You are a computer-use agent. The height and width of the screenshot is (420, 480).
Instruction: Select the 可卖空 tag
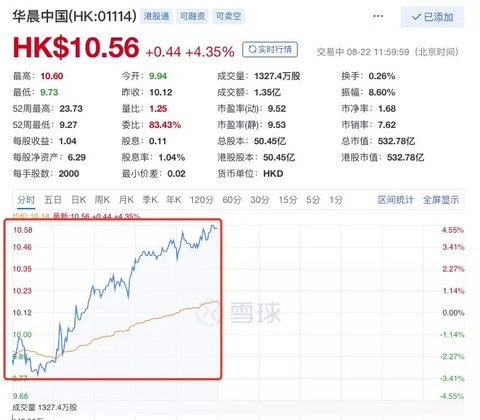(x=228, y=16)
